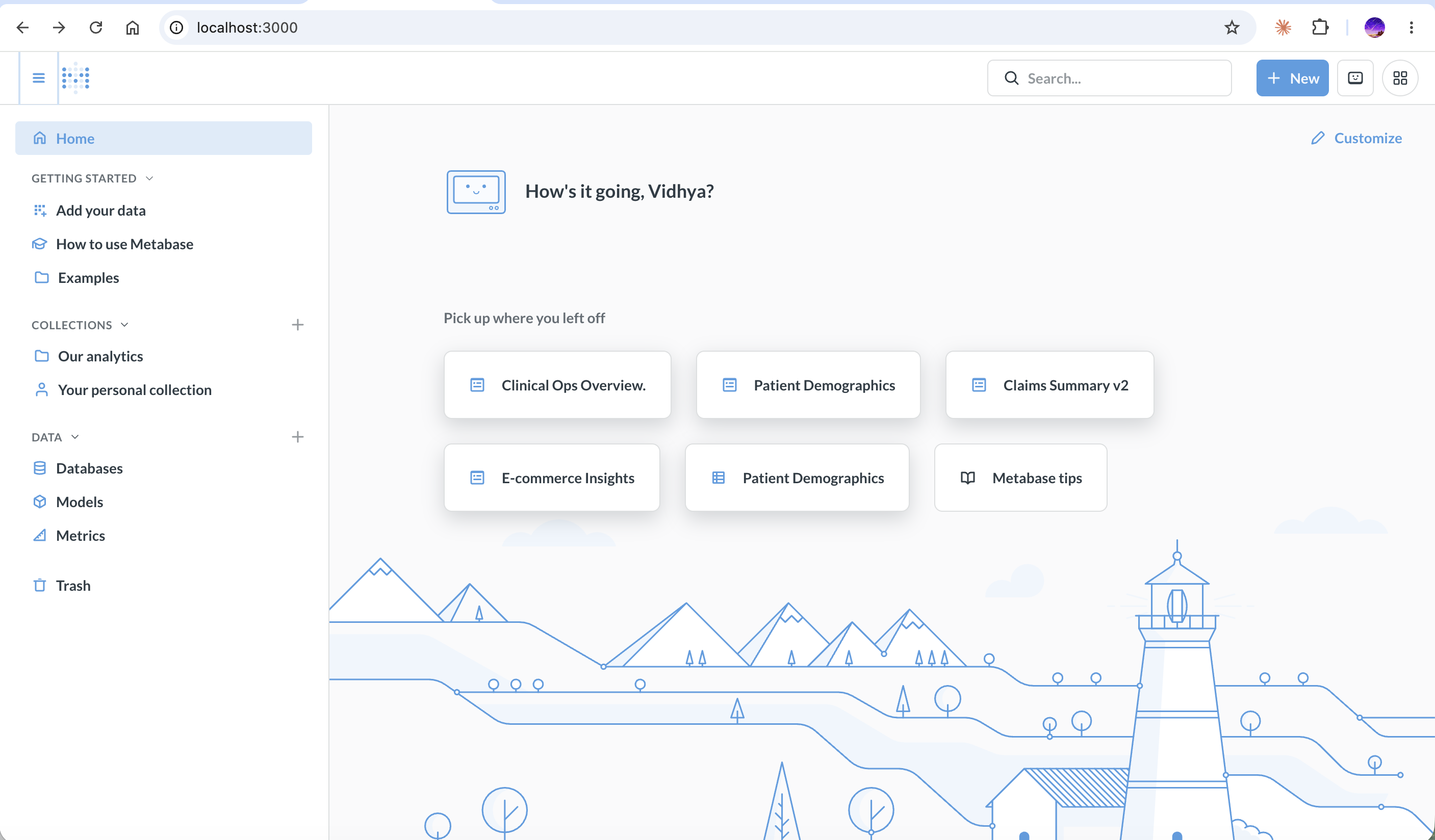Screen dimensions: 1435x840
Task: Open Patient Demographics dashboard card next to Clinical Ops
Action: (808, 385)
